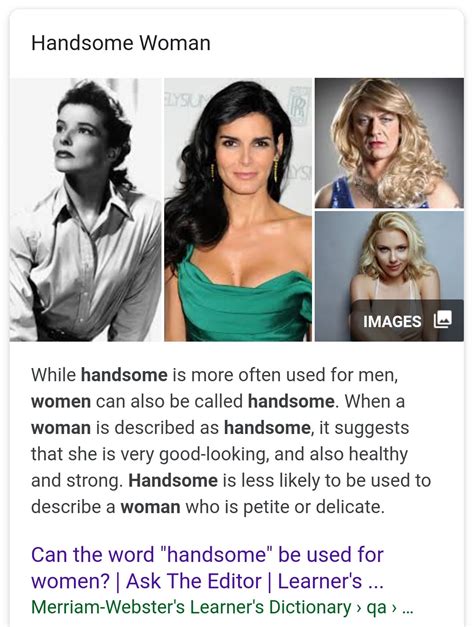
Task: Open the IMAGES overlay button
Action: 407,320
